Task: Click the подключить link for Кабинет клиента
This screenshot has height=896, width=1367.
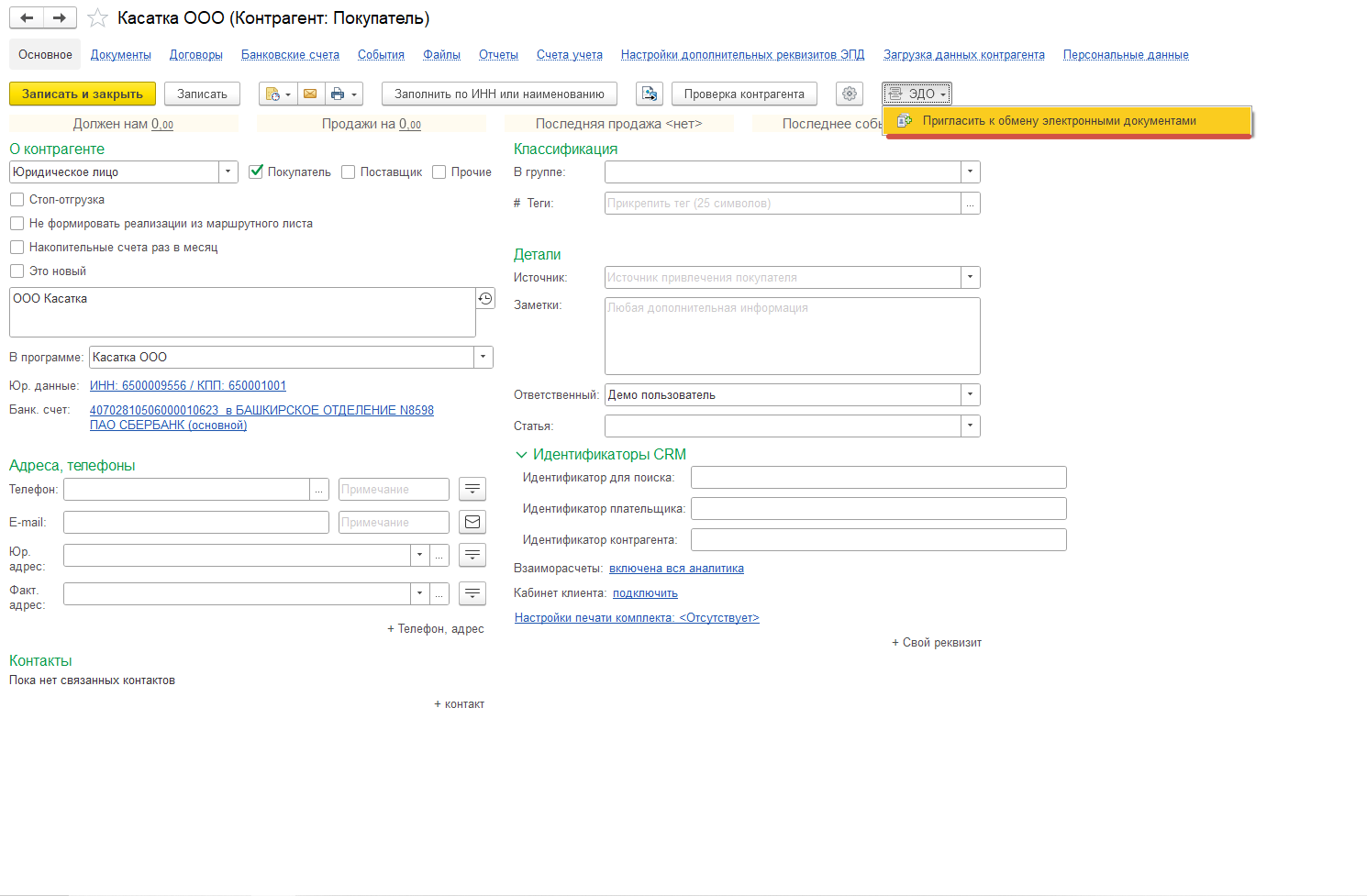Action: pyautogui.click(x=645, y=593)
